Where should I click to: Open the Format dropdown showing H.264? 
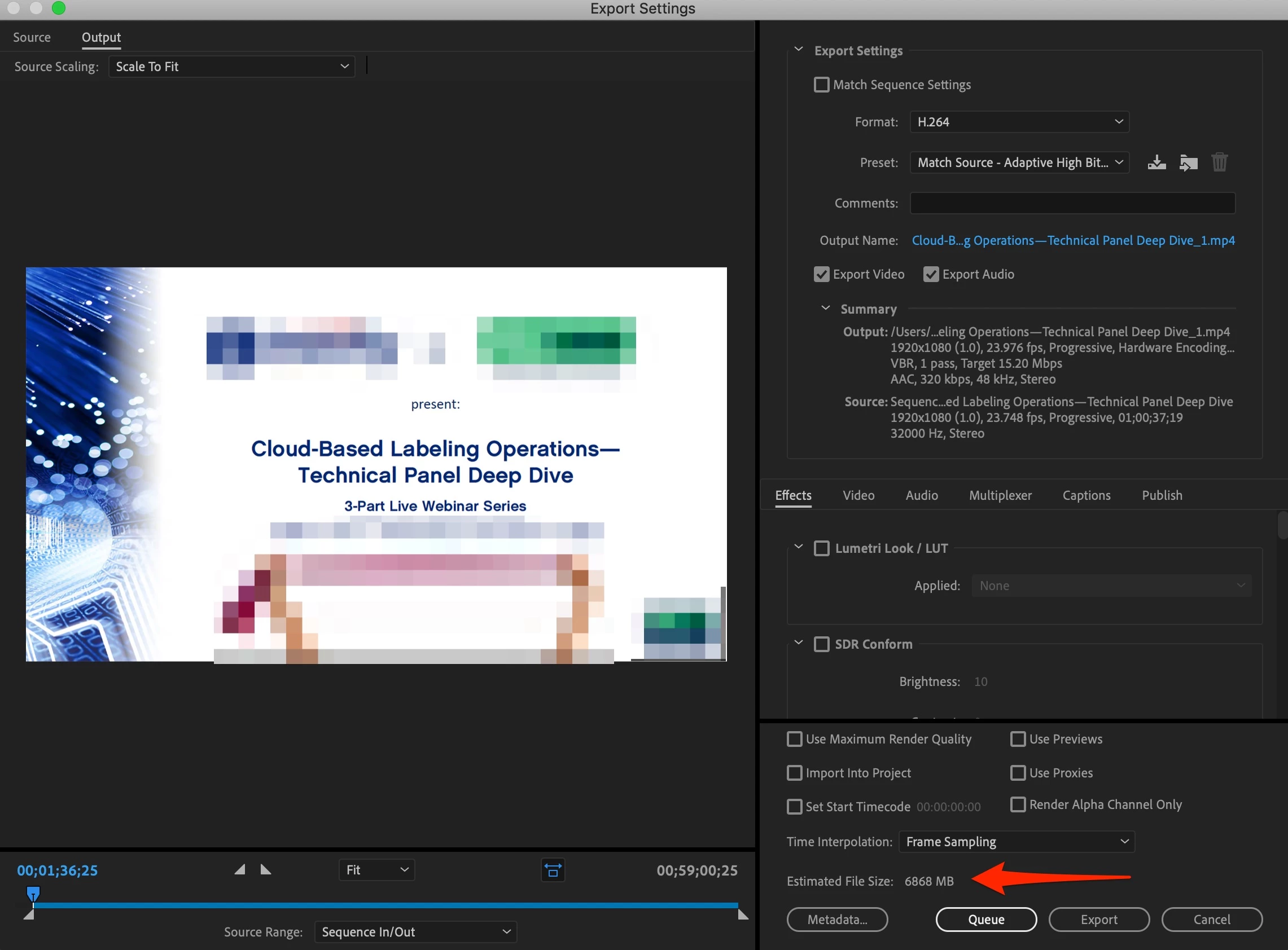1019,122
